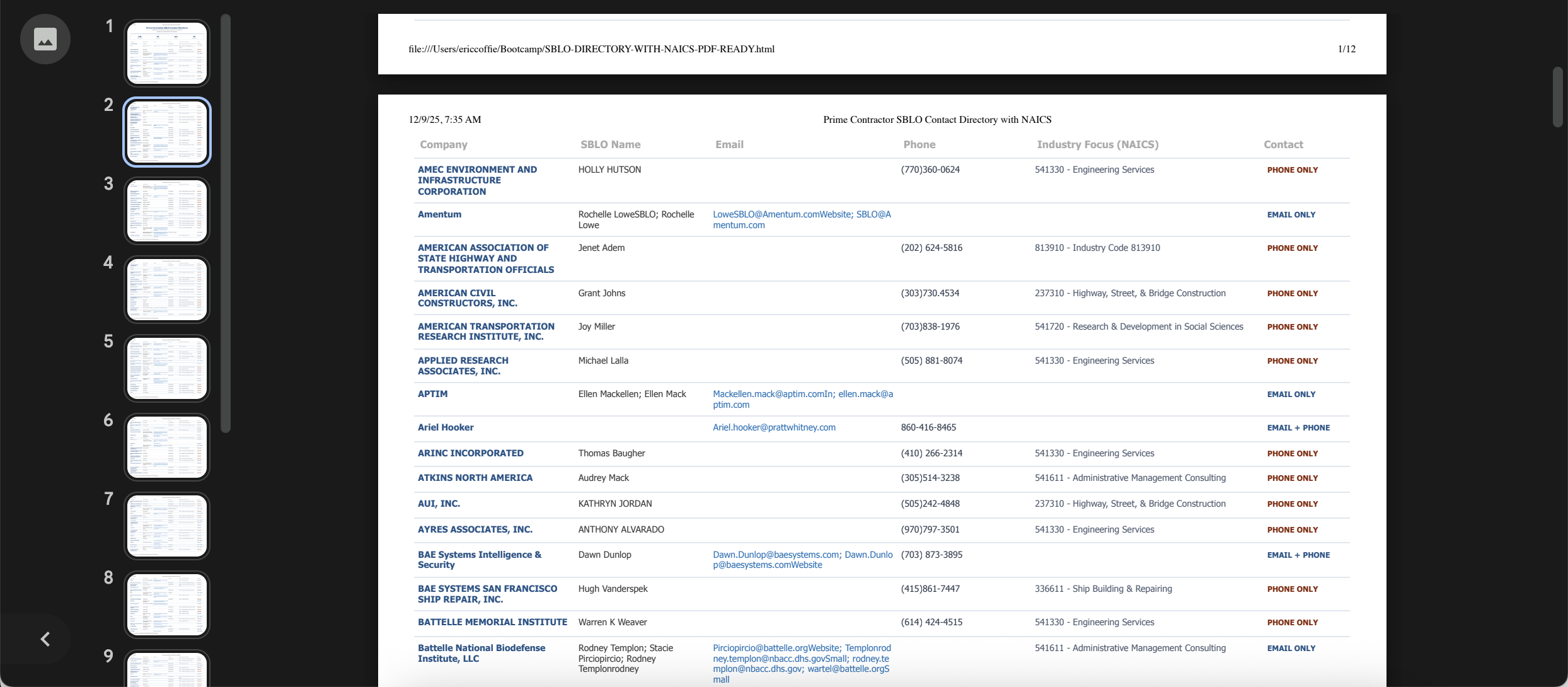1568x687 pixels.
Task: Open page 4 thumbnail
Action: (167, 289)
